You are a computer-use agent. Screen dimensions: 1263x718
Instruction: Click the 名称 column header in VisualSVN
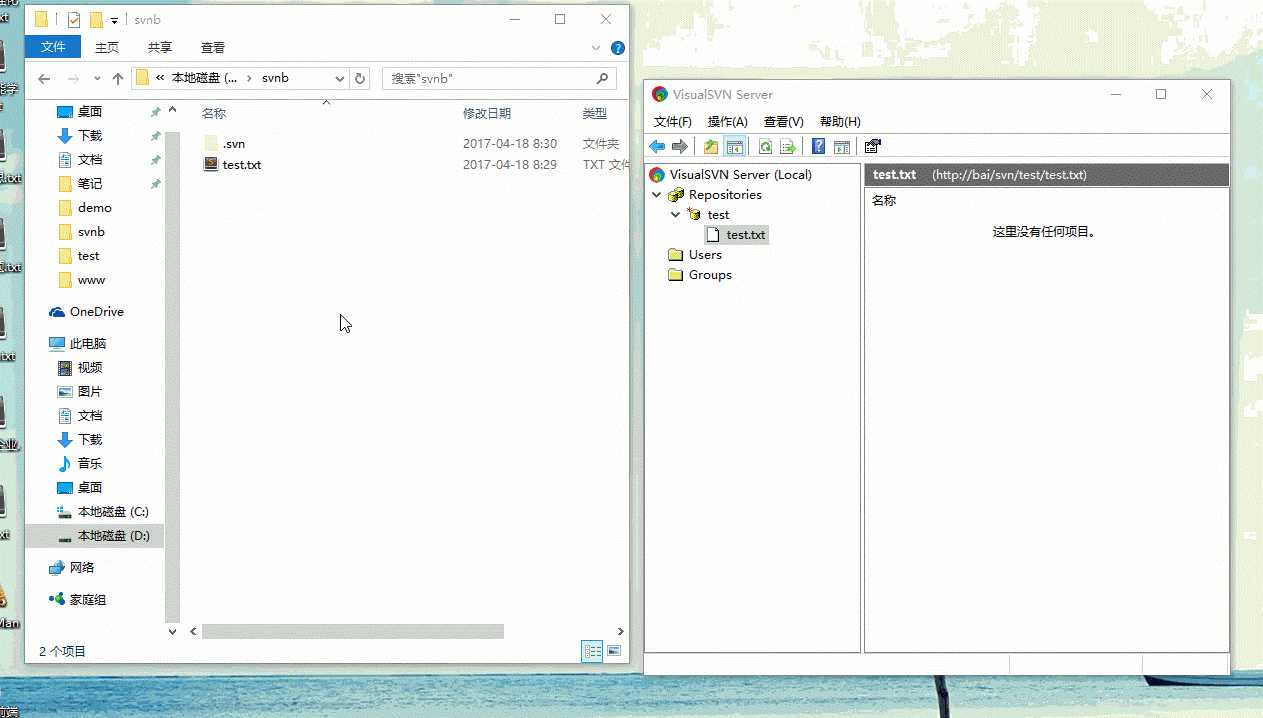[884, 200]
